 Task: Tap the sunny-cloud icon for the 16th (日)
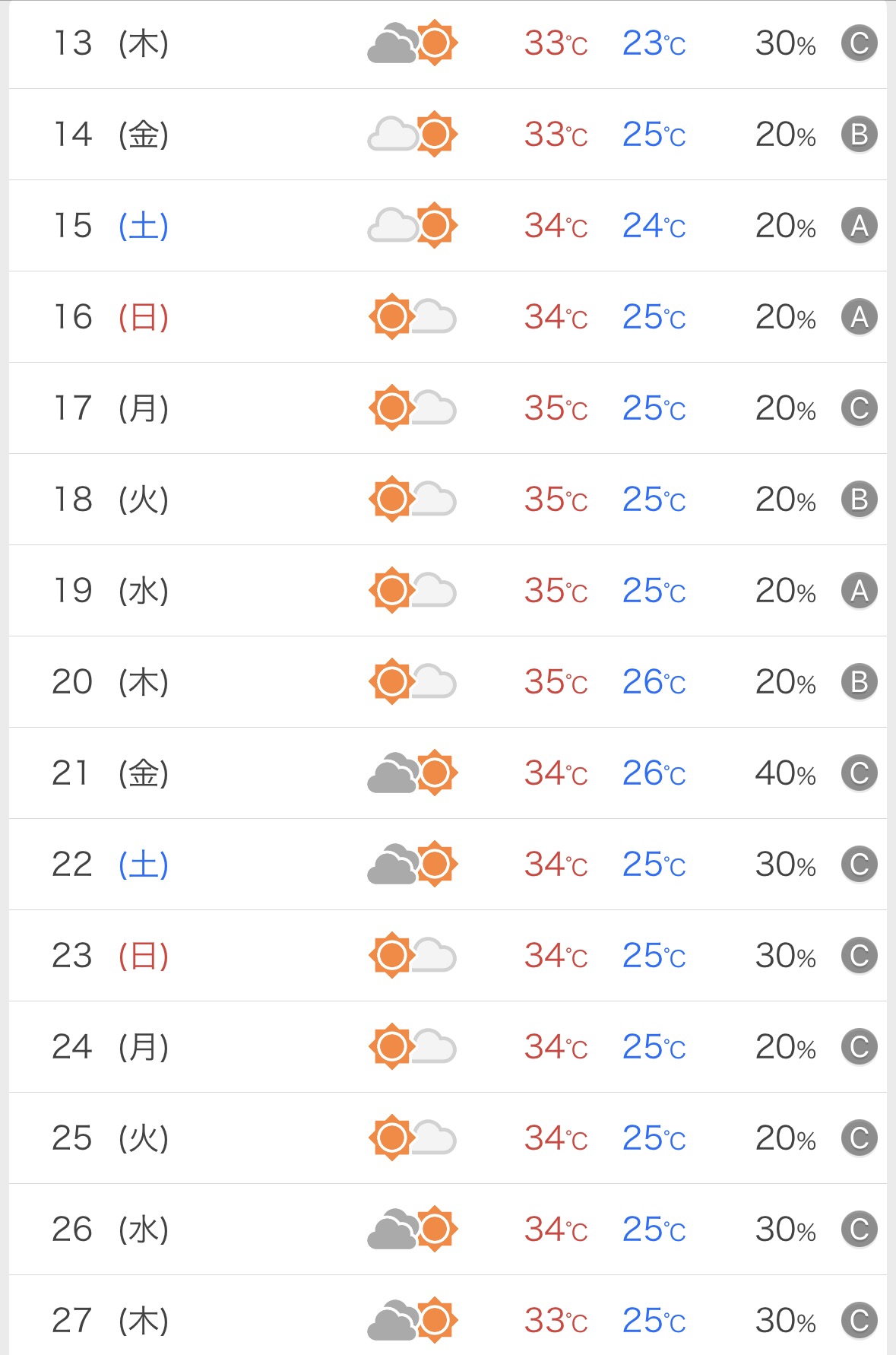click(413, 317)
